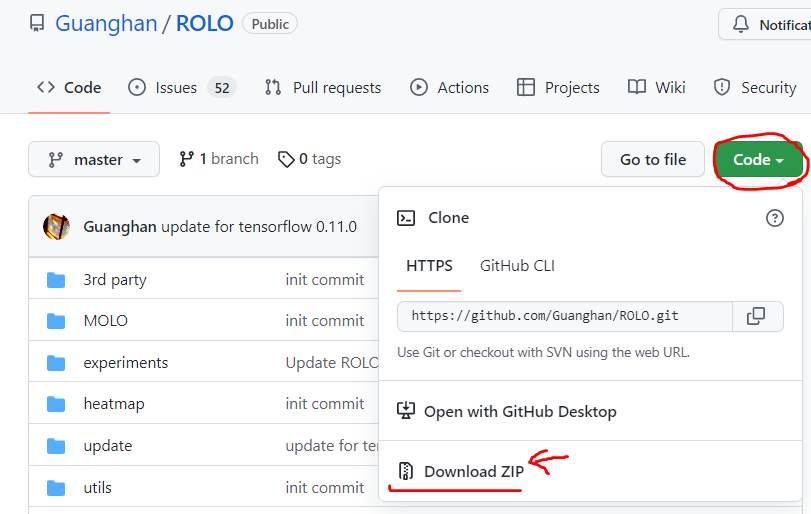View the 1 branch link

pos(219,159)
